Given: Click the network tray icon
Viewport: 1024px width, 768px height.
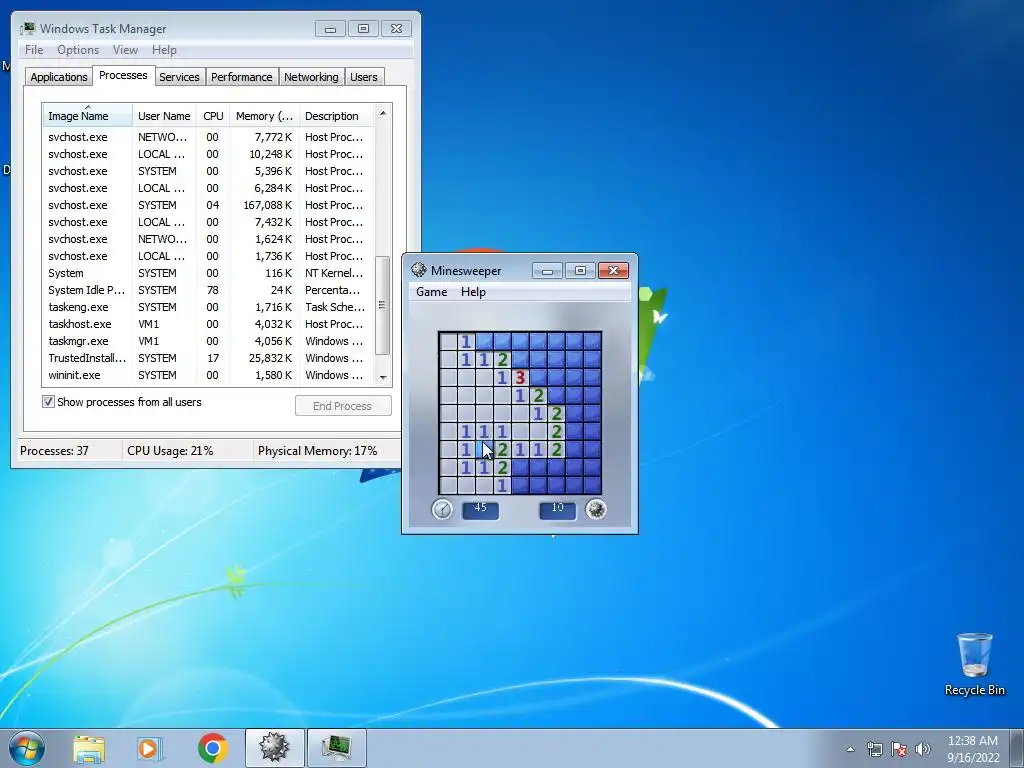Looking at the screenshot, I should pos(874,749).
